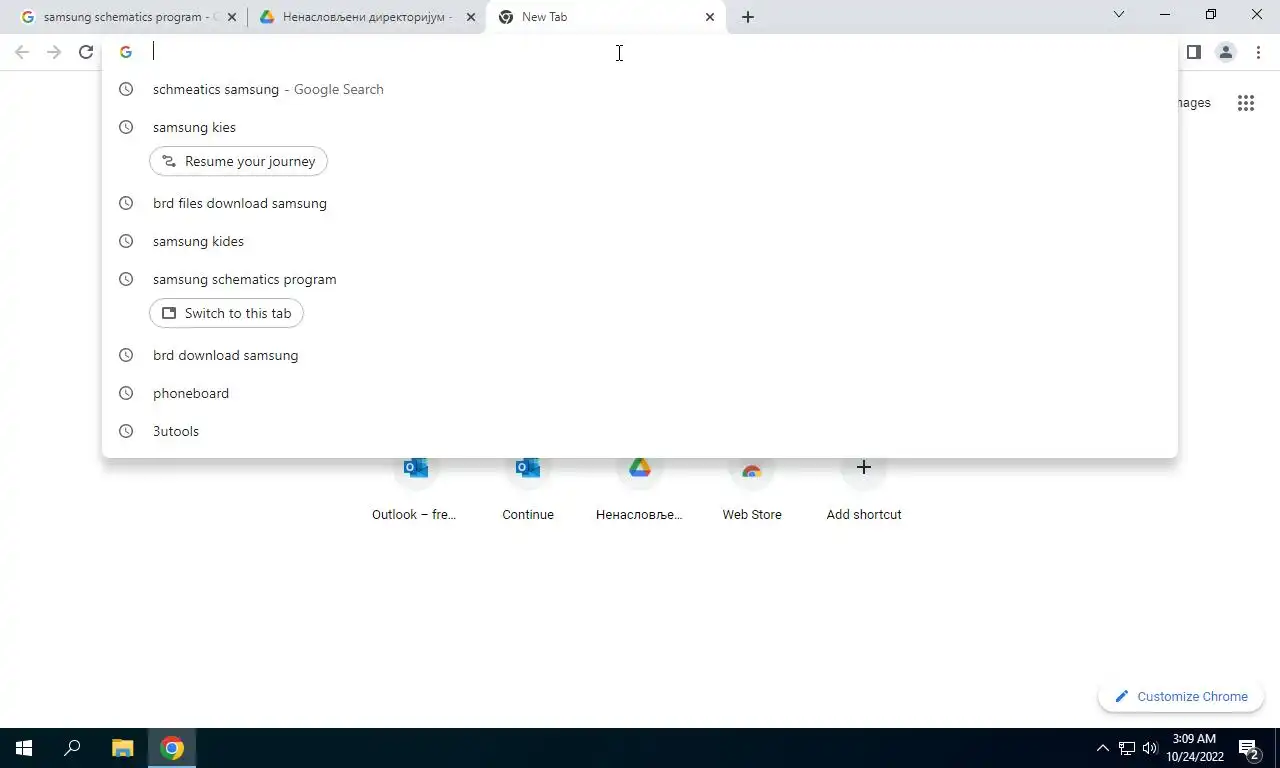Click the Google logo in address bar
Image resolution: width=1280 pixels, height=768 pixels.
coord(126,52)
